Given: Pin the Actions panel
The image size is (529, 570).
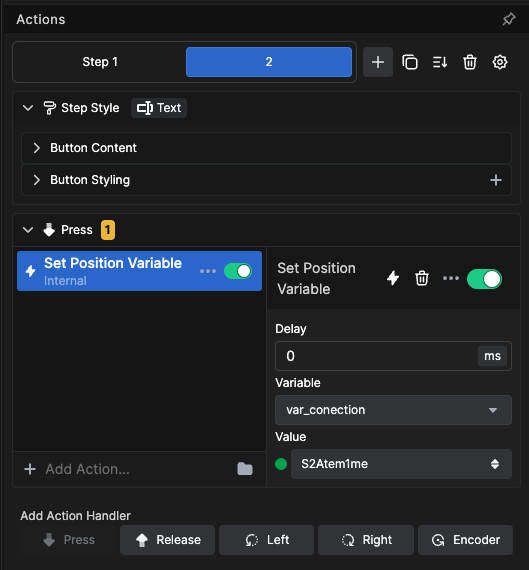Looking at the screenshot, I should pos(509,19).
